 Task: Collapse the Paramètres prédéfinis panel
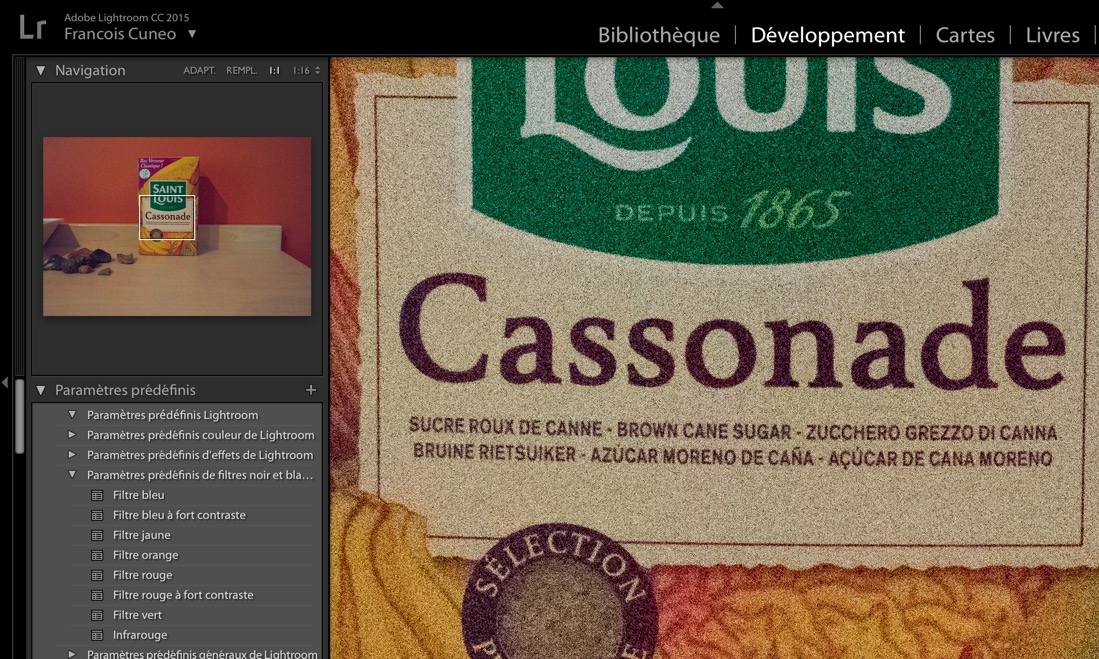point(41,390)
